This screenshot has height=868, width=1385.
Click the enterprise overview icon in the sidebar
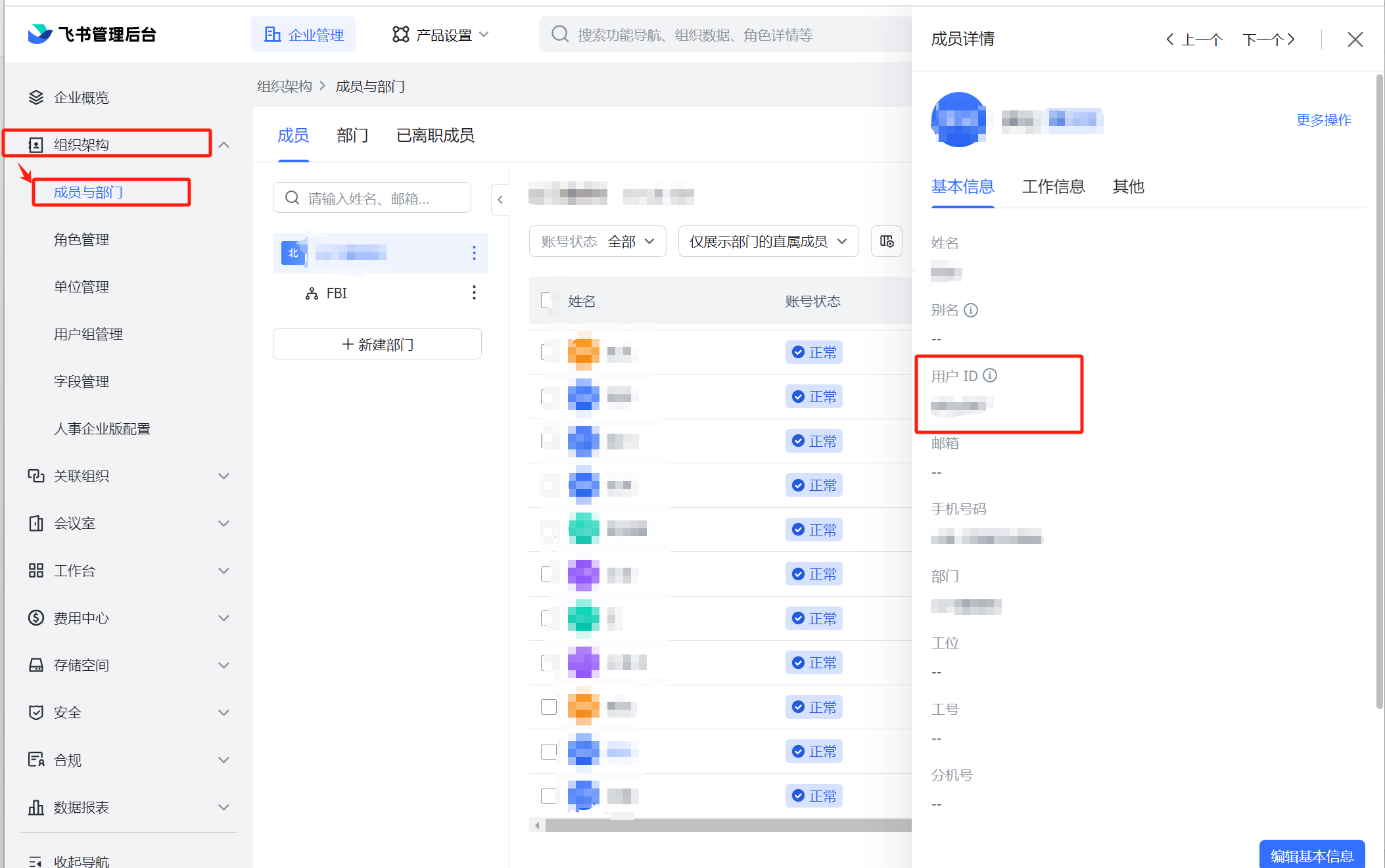tap(36, 97)
